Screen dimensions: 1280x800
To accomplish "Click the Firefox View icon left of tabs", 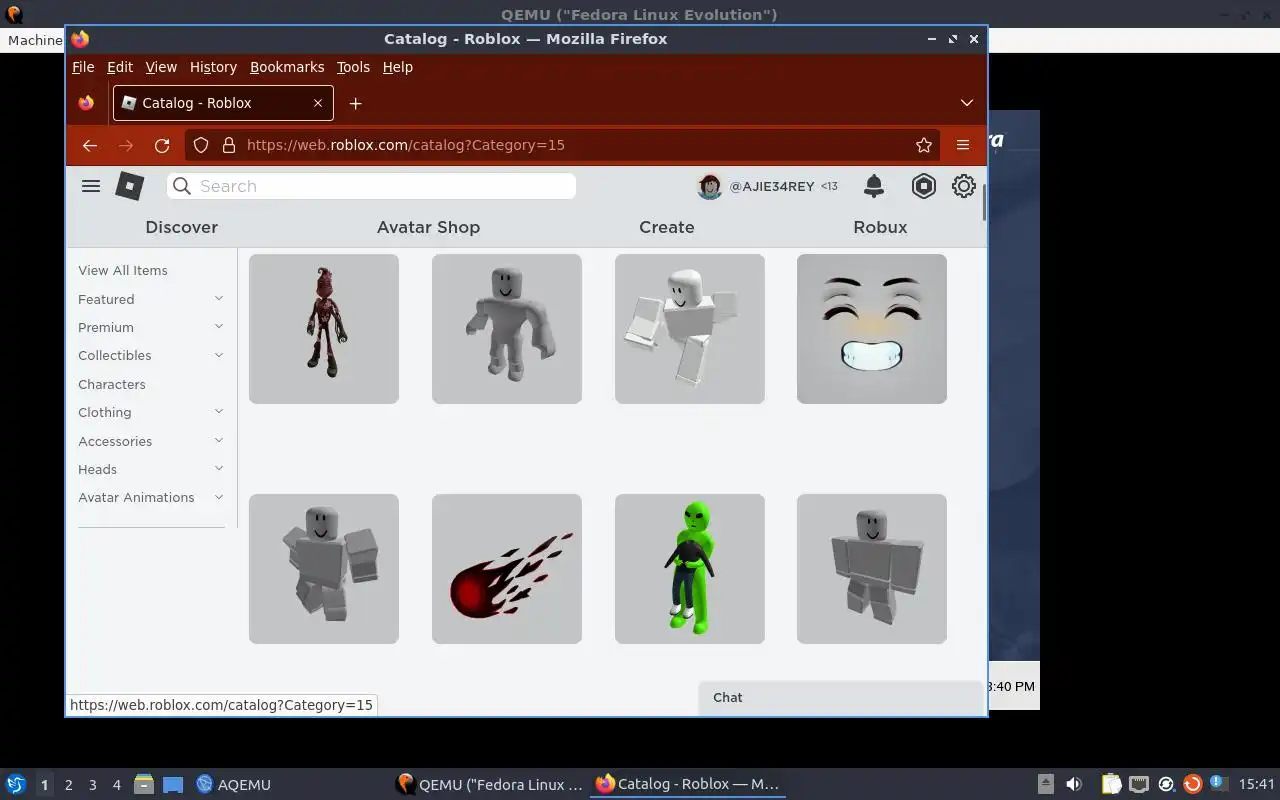I will [x=86, y=103].
